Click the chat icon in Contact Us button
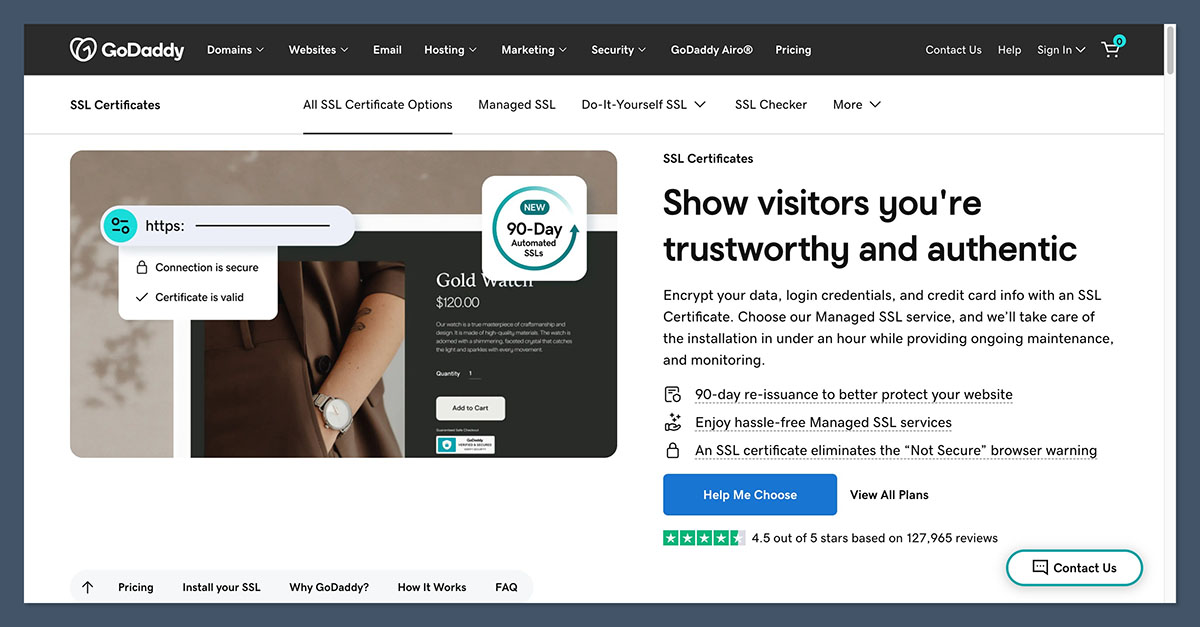Screen dimensions: 1200x627 pos(1039,567)
